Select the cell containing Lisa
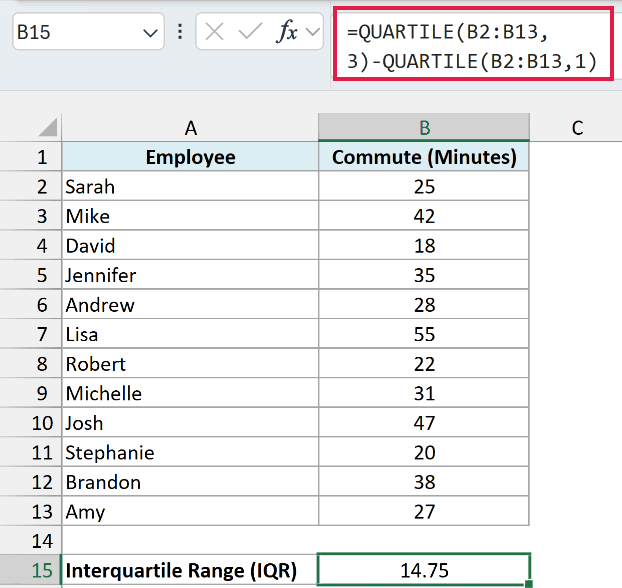 coord(190,334)
